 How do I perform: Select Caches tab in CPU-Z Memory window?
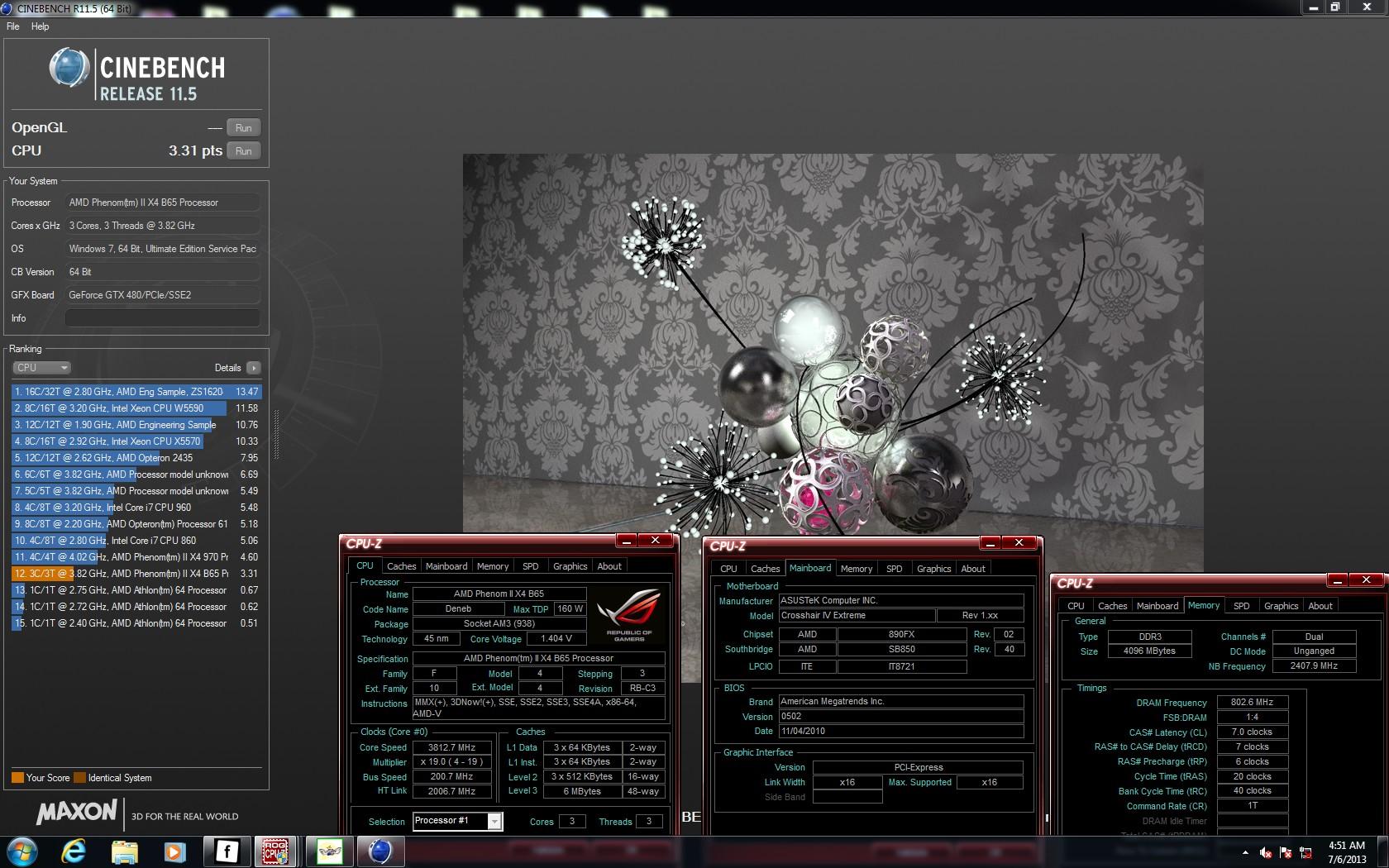[1112, 606]
